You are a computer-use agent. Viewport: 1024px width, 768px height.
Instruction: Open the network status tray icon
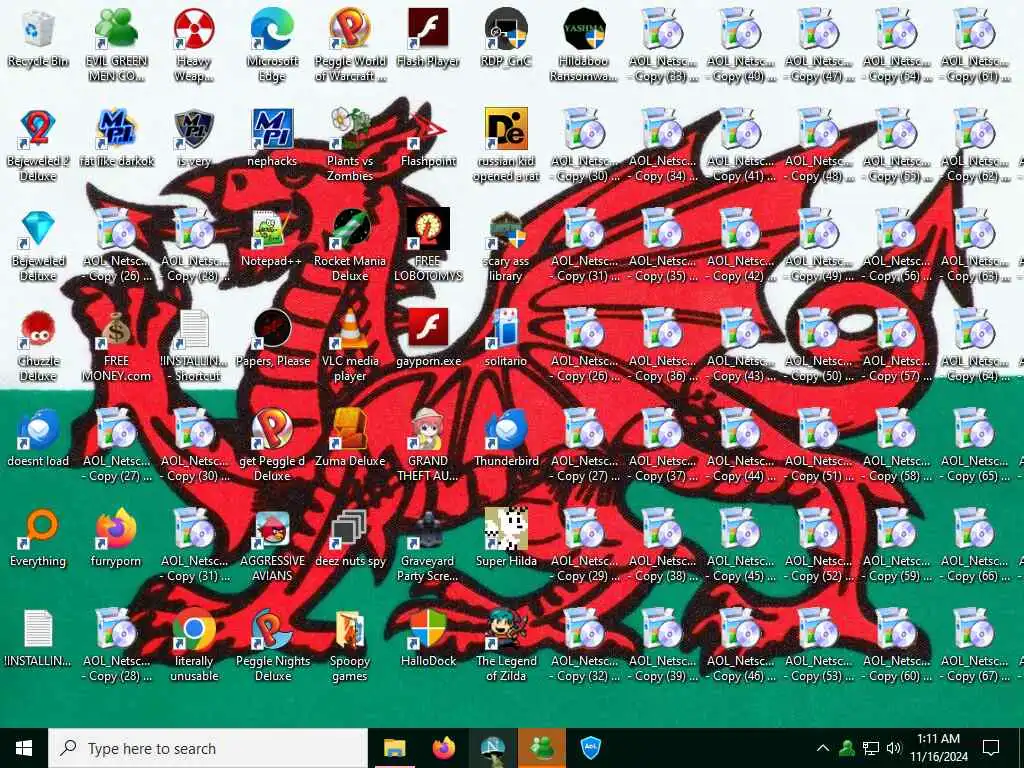pos(871,748)
